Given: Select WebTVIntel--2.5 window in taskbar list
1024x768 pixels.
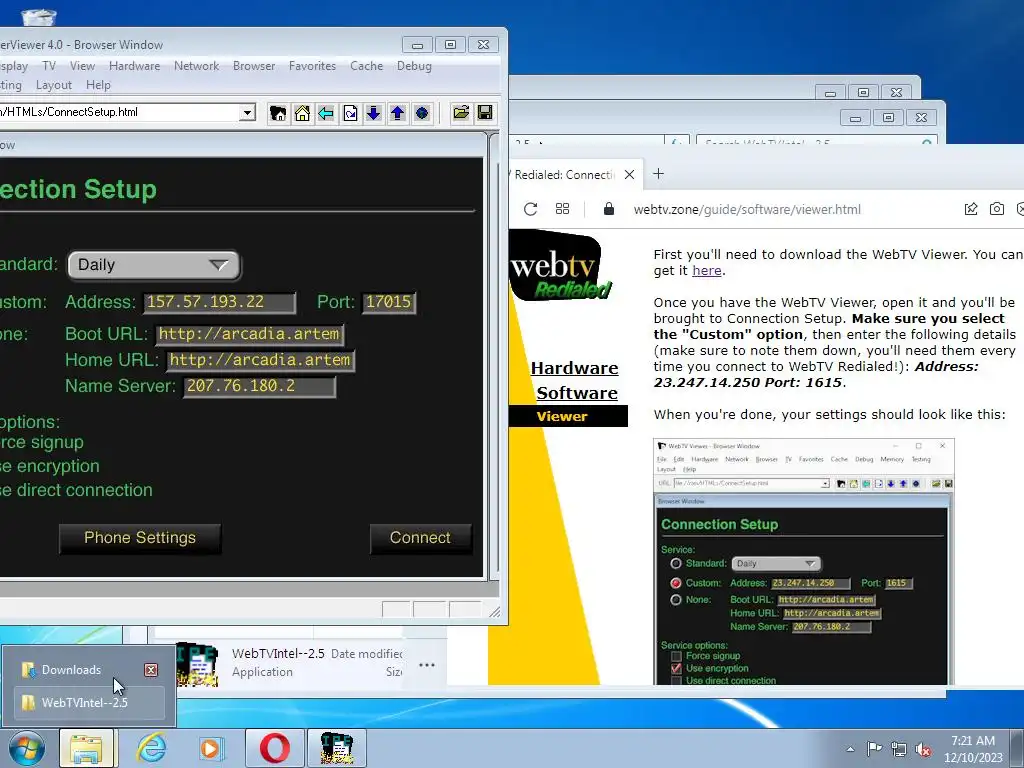Looking at the screenshot, I should coord(89,703).
